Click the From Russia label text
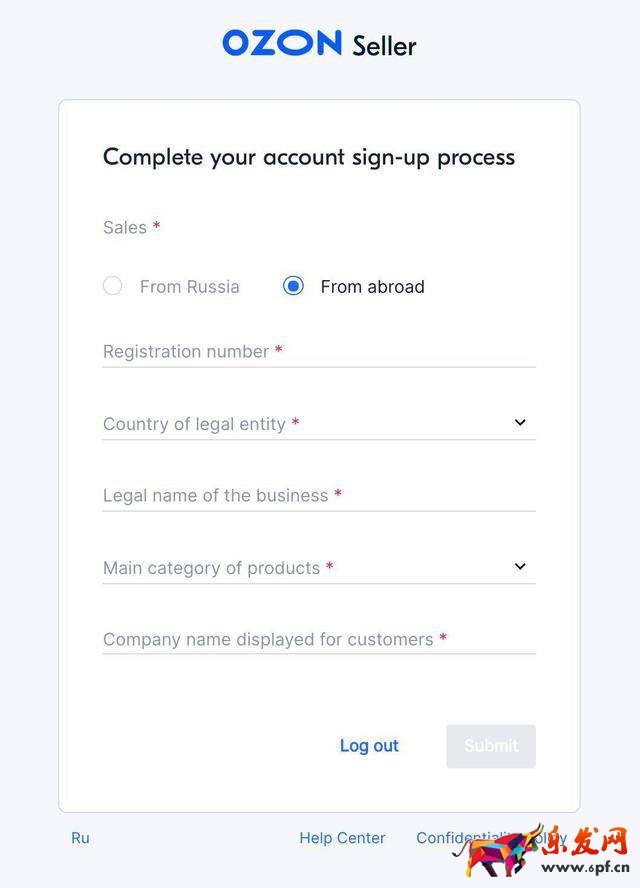 pyautogui.click(x=189, y=287)
